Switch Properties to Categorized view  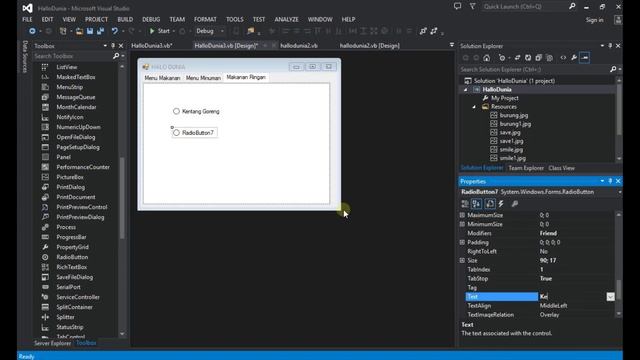point(465,204)
